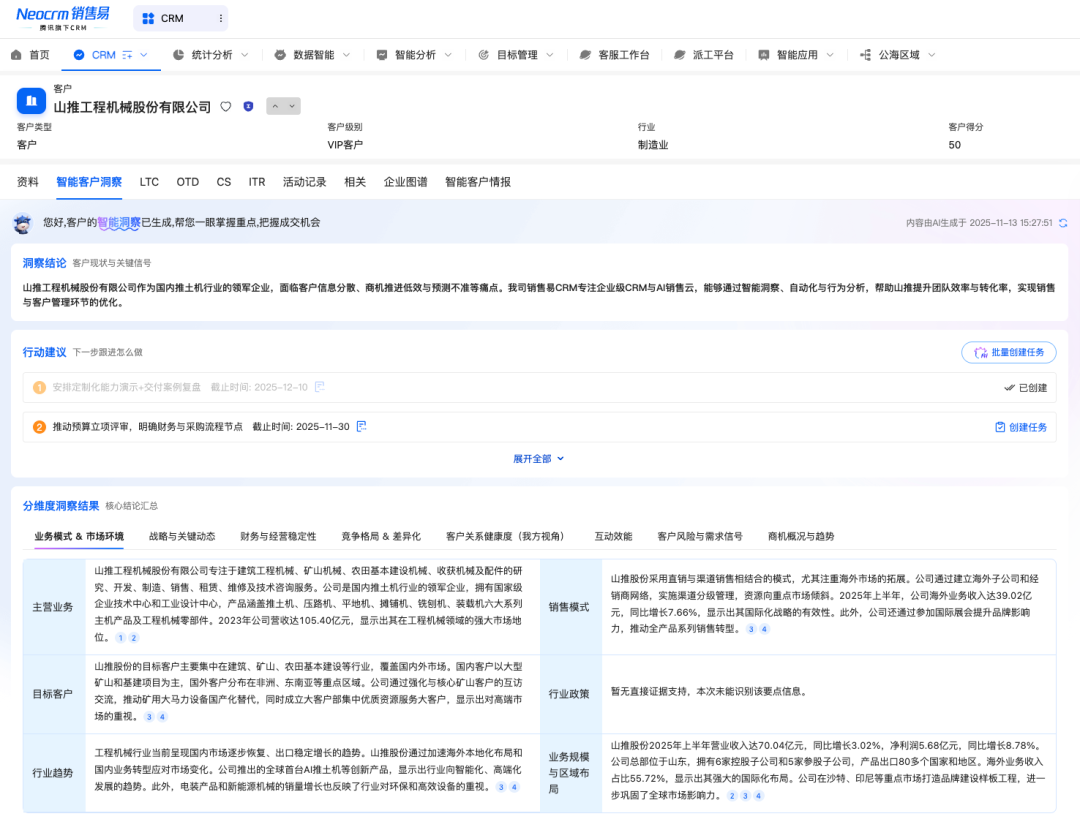Open 数据智能 navigation menu
This screenshot has width=1080, height=830.
(x=312, y=55)
